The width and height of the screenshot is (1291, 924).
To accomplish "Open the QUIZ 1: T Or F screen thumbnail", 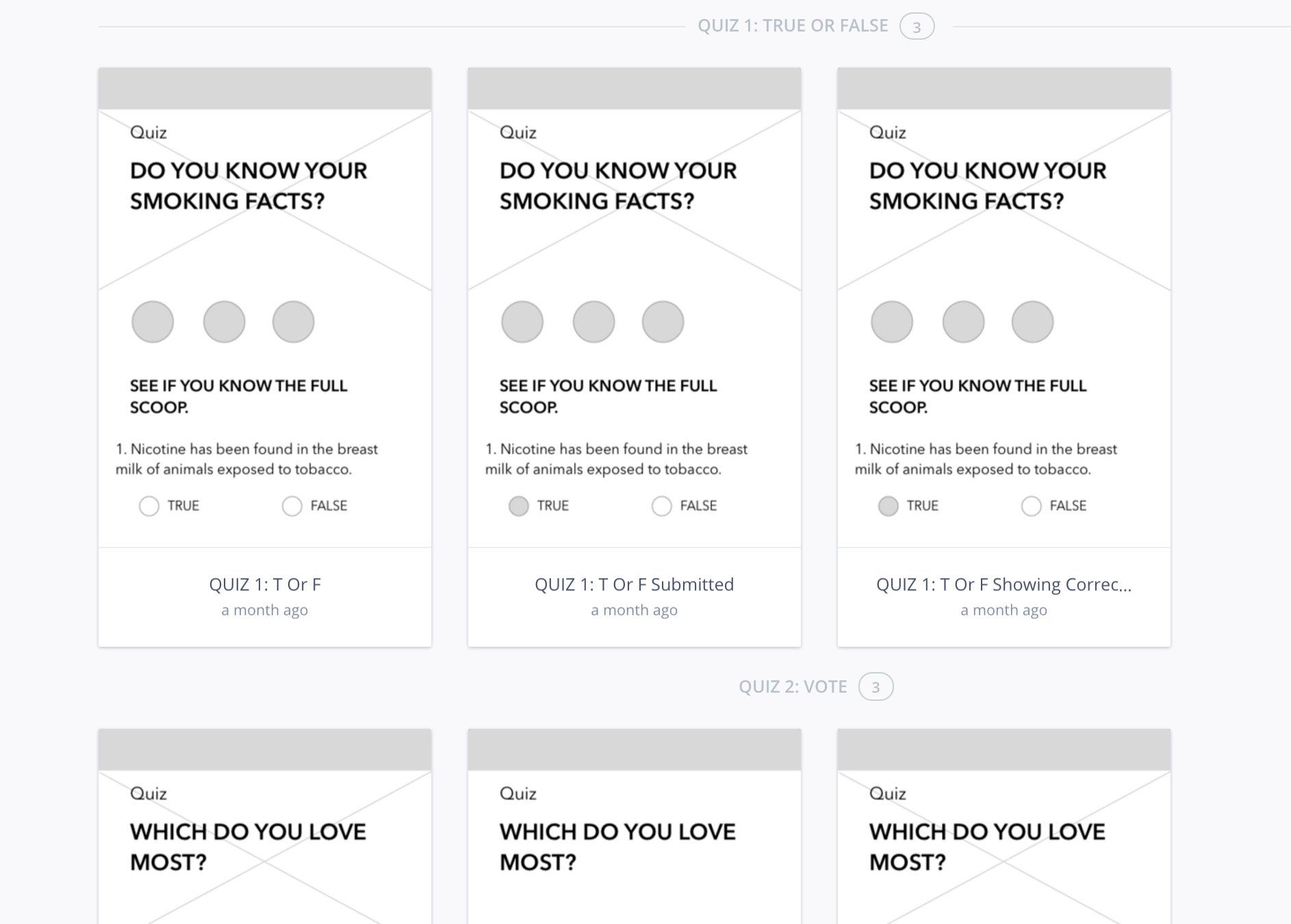I will tap(265, 307).
